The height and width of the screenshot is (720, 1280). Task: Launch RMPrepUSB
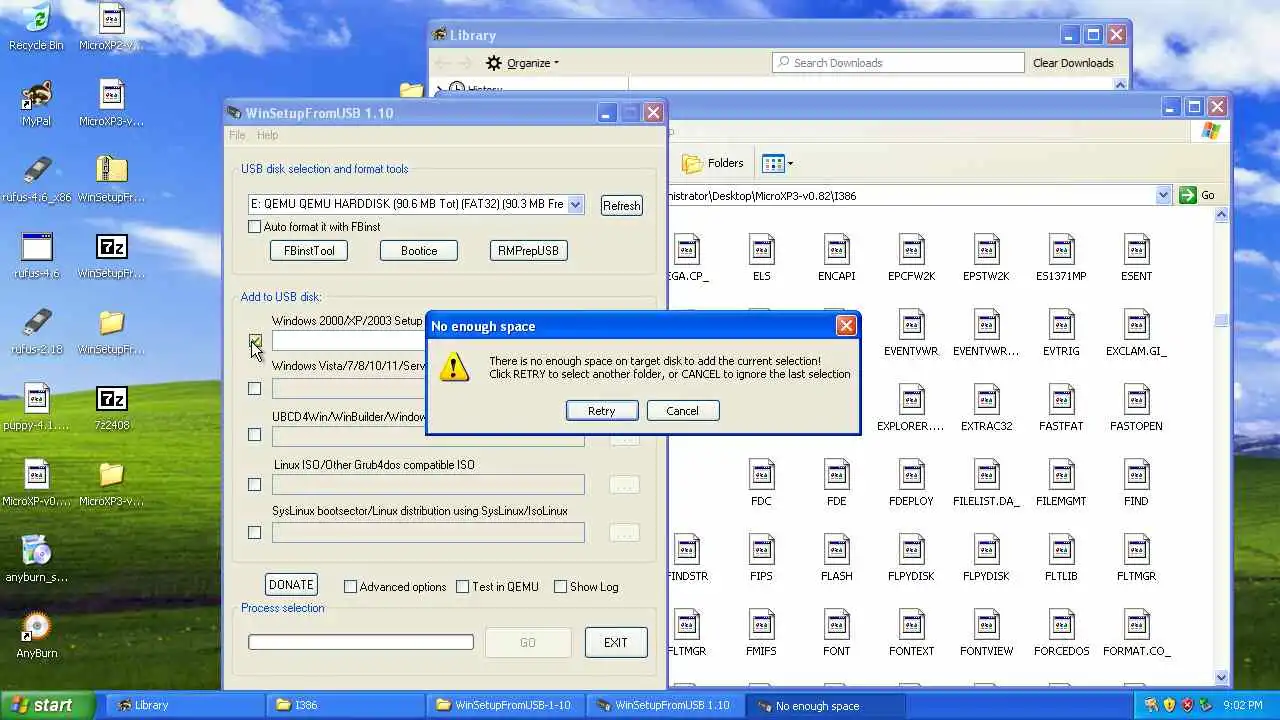click(528, 251)
